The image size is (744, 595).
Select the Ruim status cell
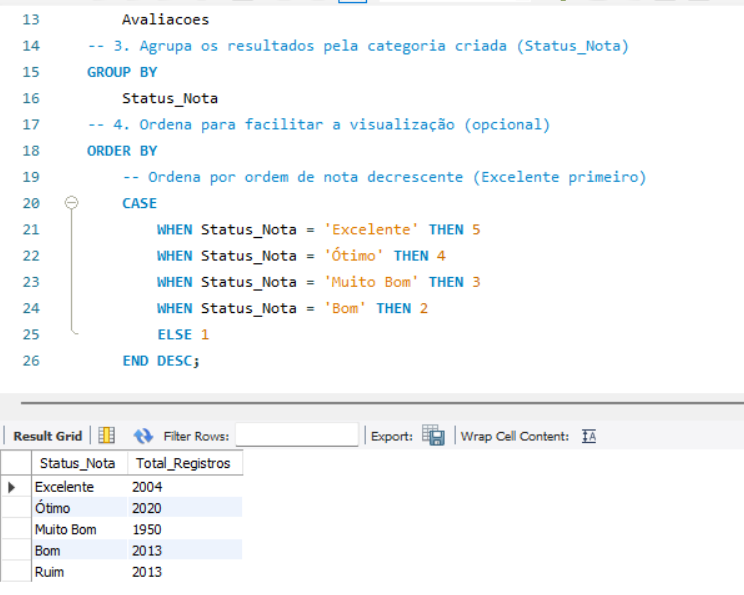coord(80,572)
